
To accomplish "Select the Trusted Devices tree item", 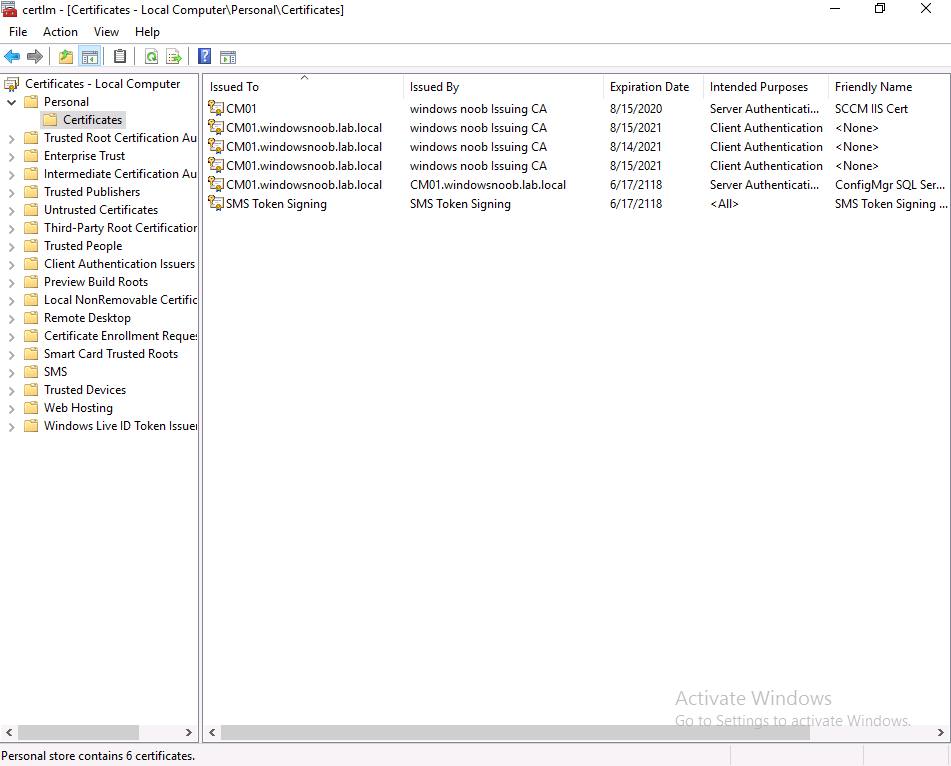I will [x=85, y=390].
